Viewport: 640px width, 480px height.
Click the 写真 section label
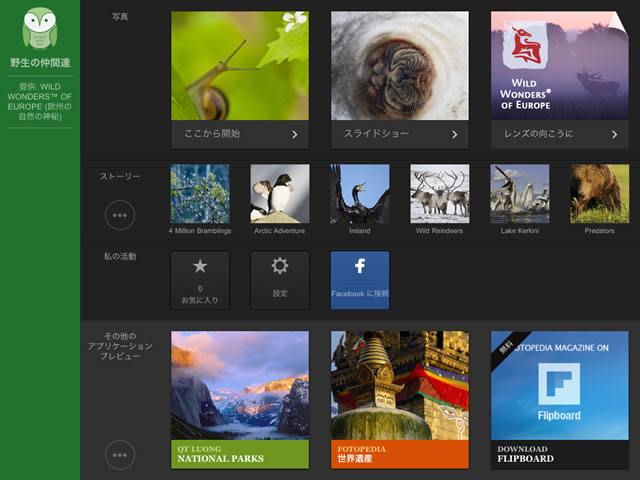120,17
